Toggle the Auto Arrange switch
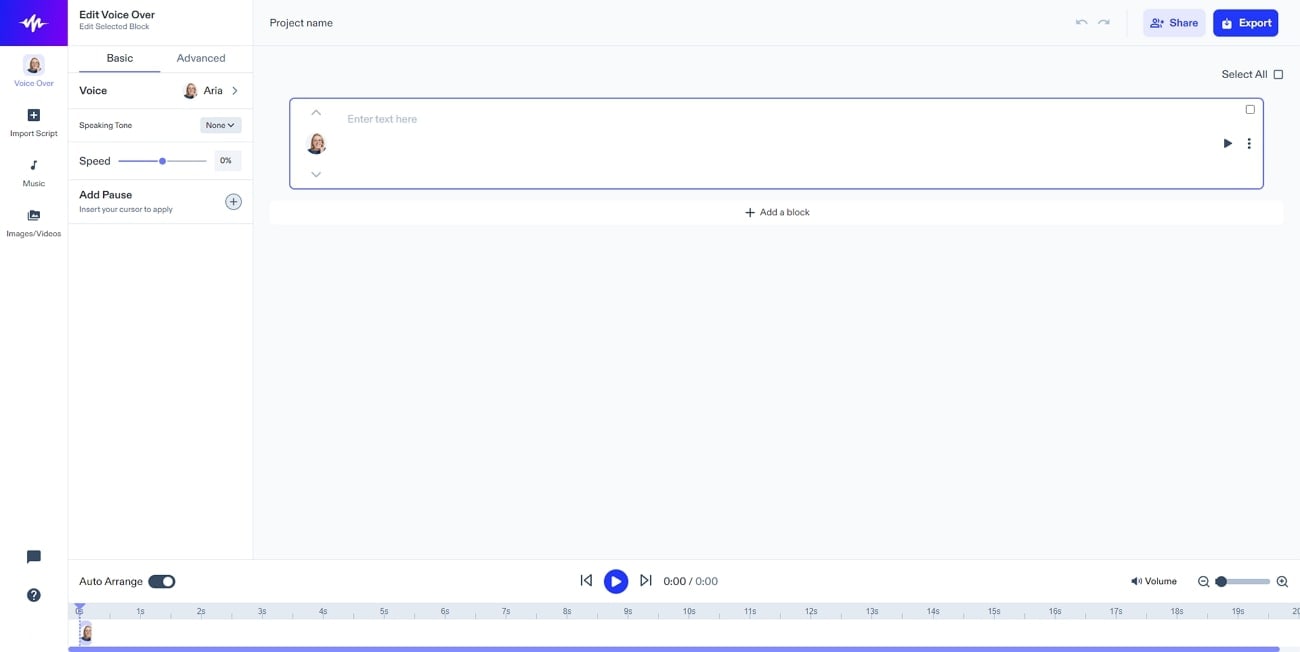Screen dimensions: 1300x652 162,581
